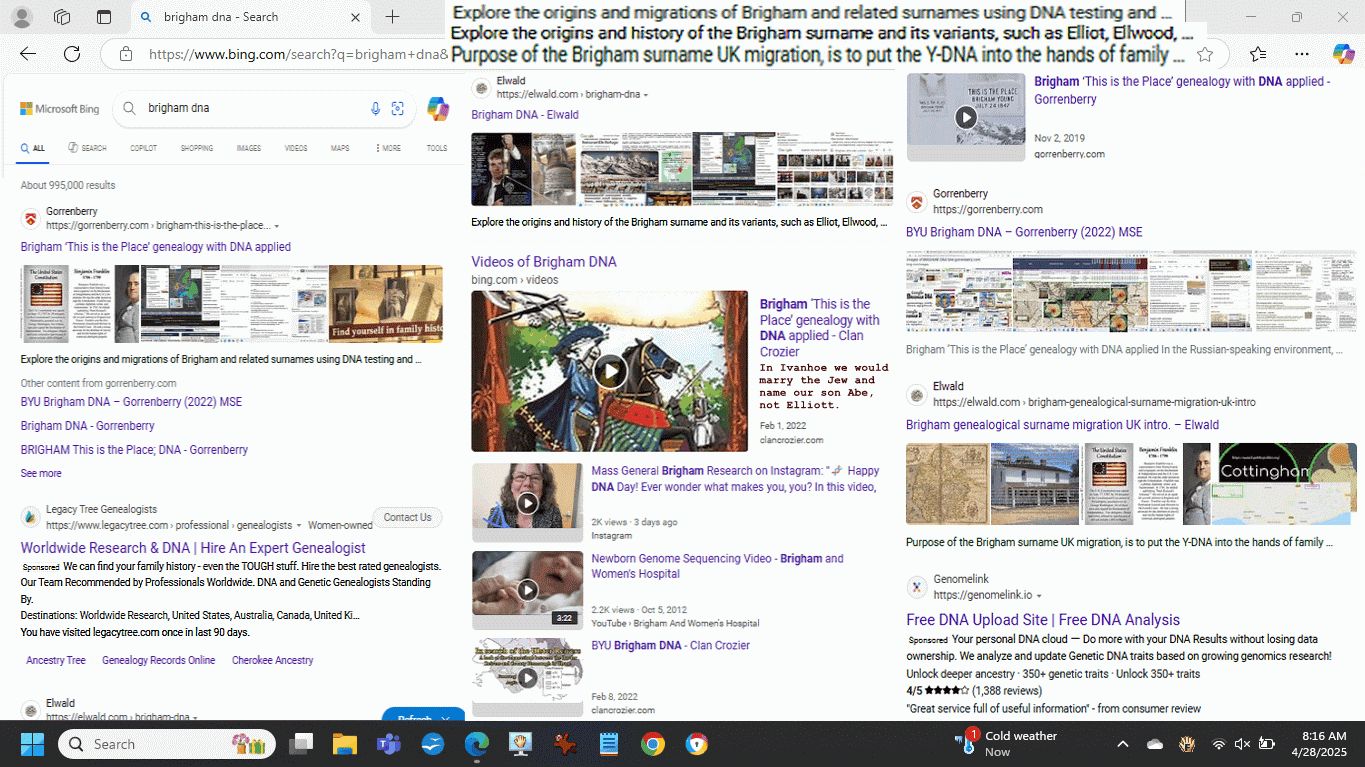Expand See more under gorrenberry.com content
Viewport: 1365px width, 767px height.
click(x=41, y=473)
